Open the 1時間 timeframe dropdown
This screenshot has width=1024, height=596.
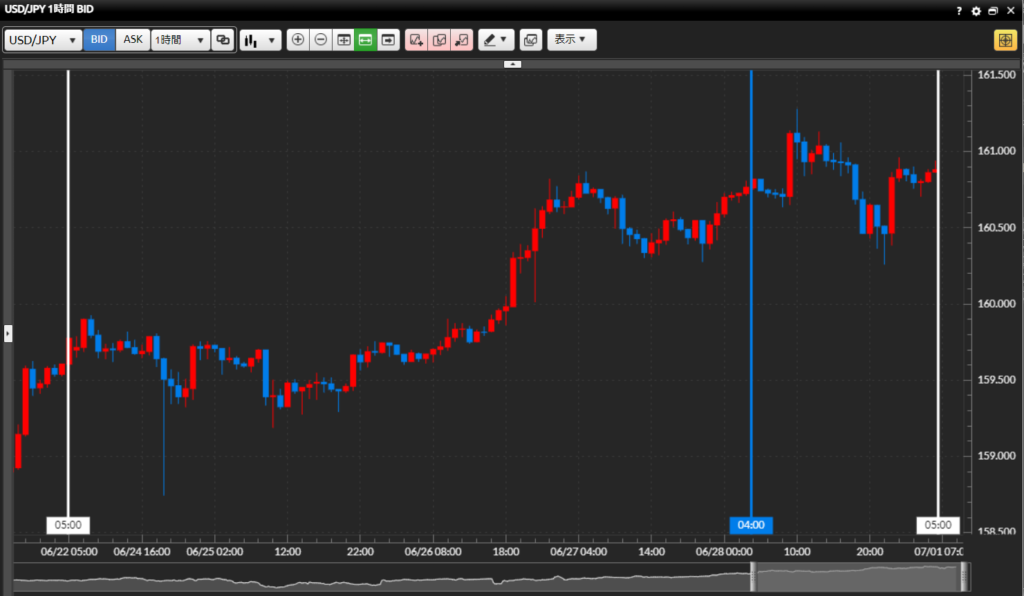(x=180, y=40)
